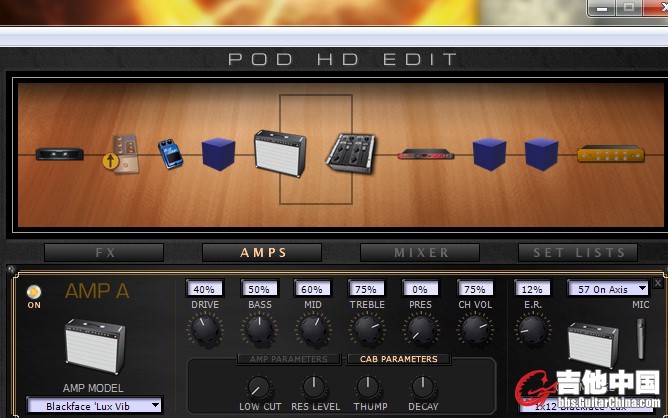The width and height of the screenshot is (668, 418).
Task: Show the CAB PARAMETERS section
Action: (399, 359)
